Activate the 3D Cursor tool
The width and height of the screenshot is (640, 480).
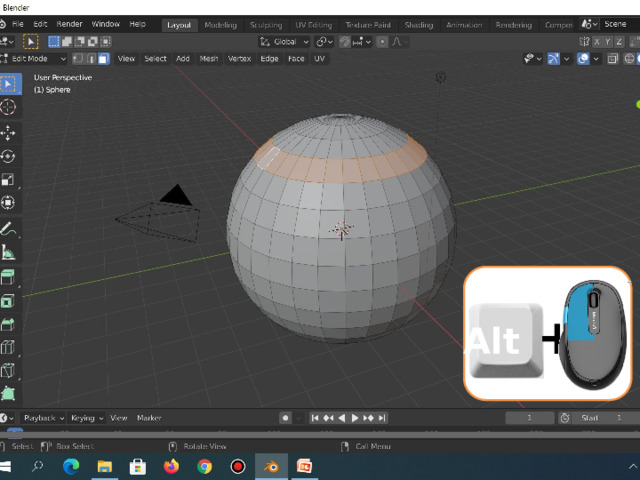pos(8,107)
